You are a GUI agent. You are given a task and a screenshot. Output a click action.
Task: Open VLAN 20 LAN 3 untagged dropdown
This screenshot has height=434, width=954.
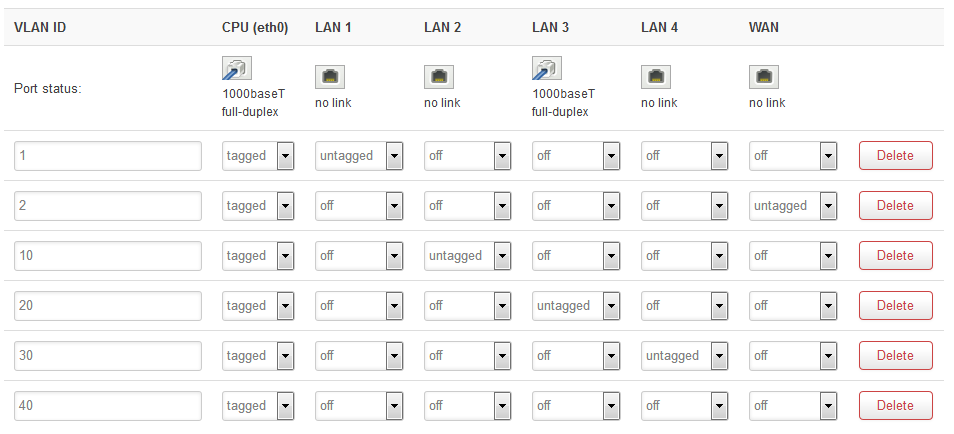click(x=576, y=306)
